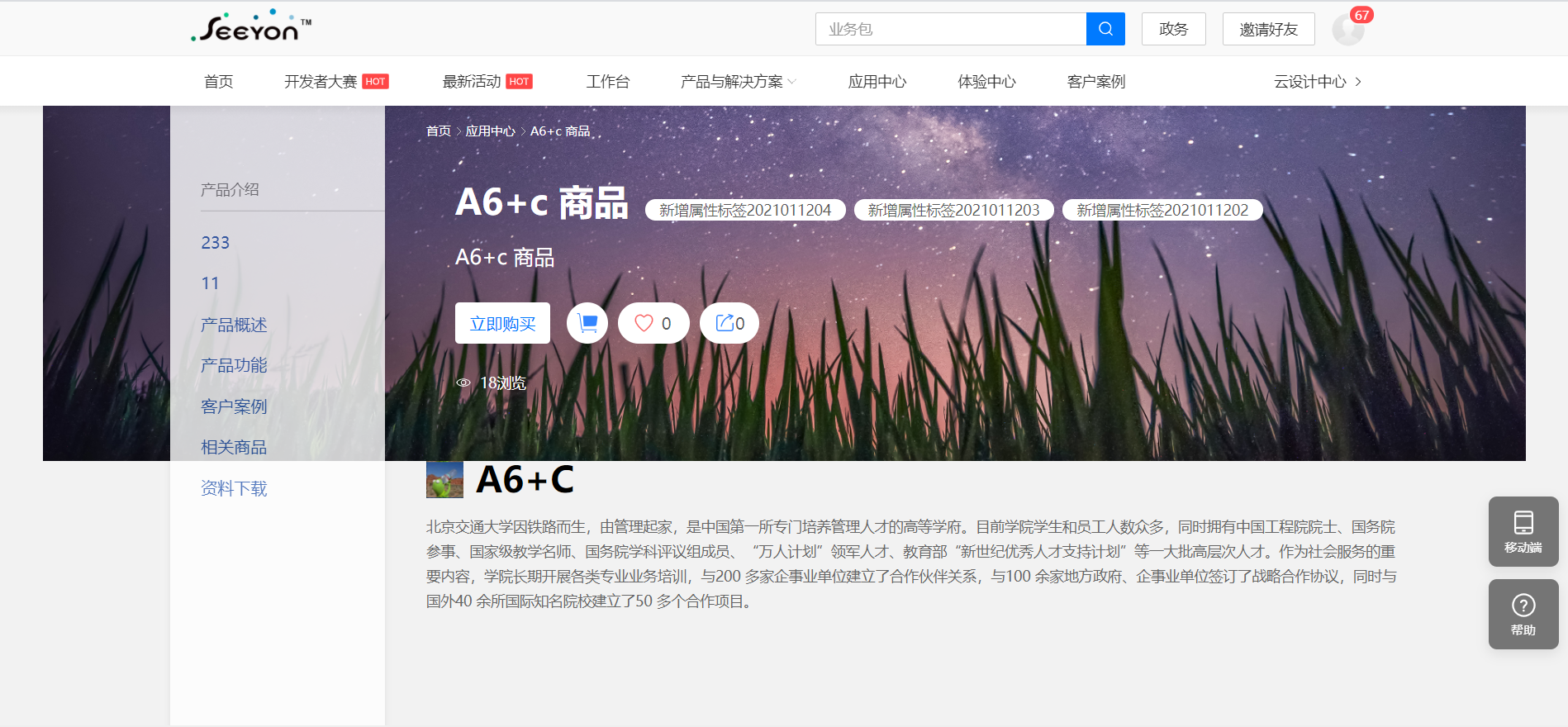Viewport: 1568px width, 727px height.
Task: Click the A6+c 商品 breadcrumb text
Action: pos(560,131)
